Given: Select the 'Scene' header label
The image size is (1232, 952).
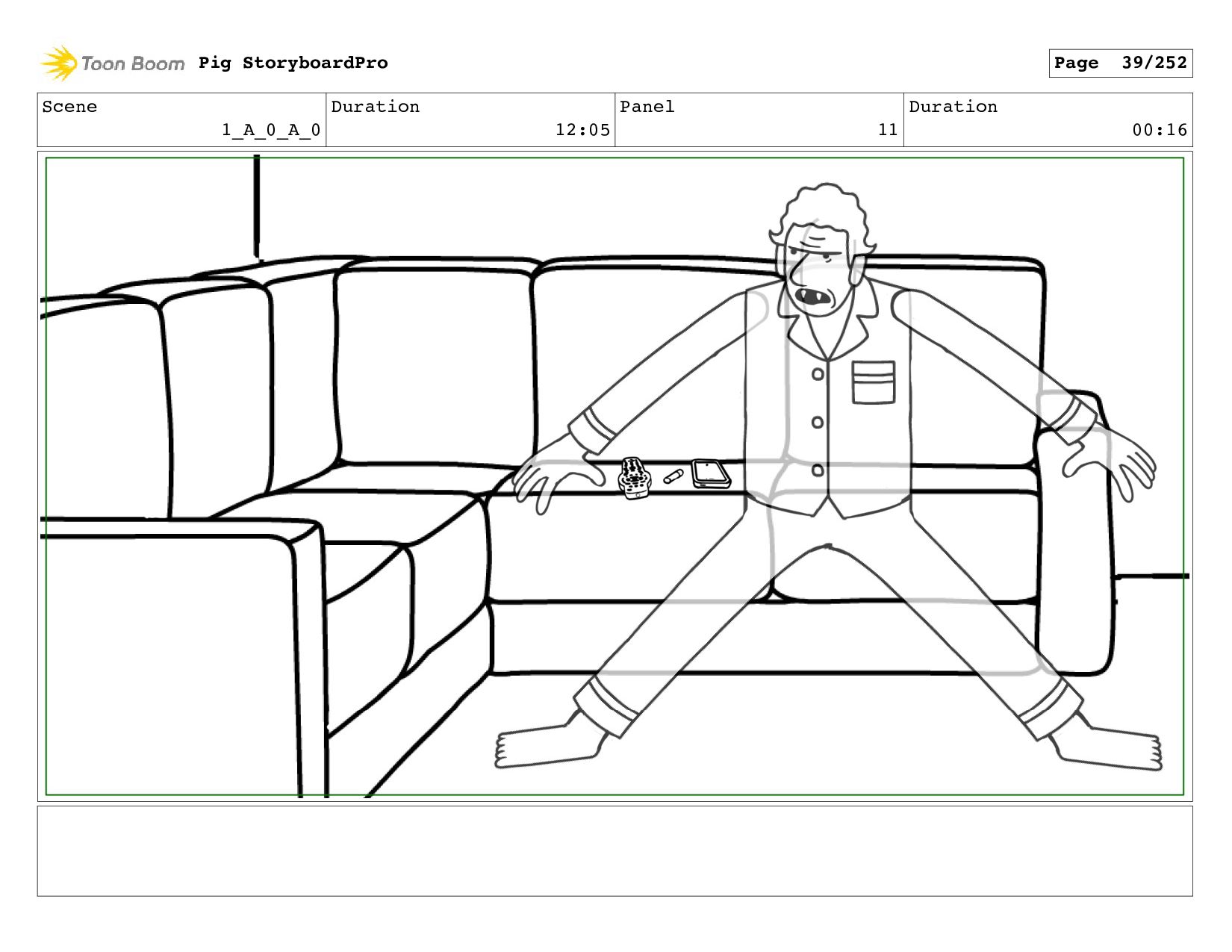Looking at the screenshot, I should pos(69,107).
